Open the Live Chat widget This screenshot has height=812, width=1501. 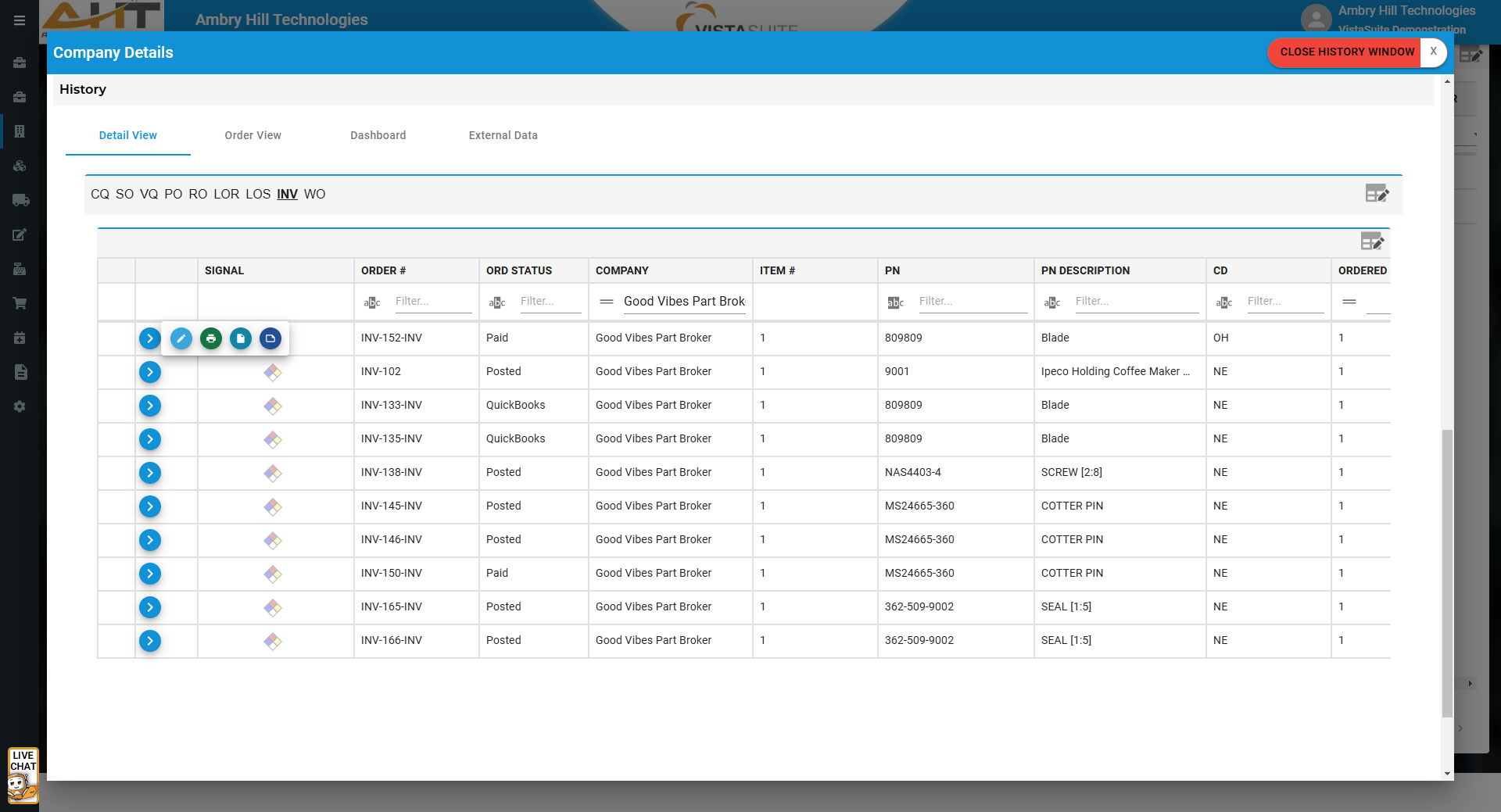click(23, 774)
